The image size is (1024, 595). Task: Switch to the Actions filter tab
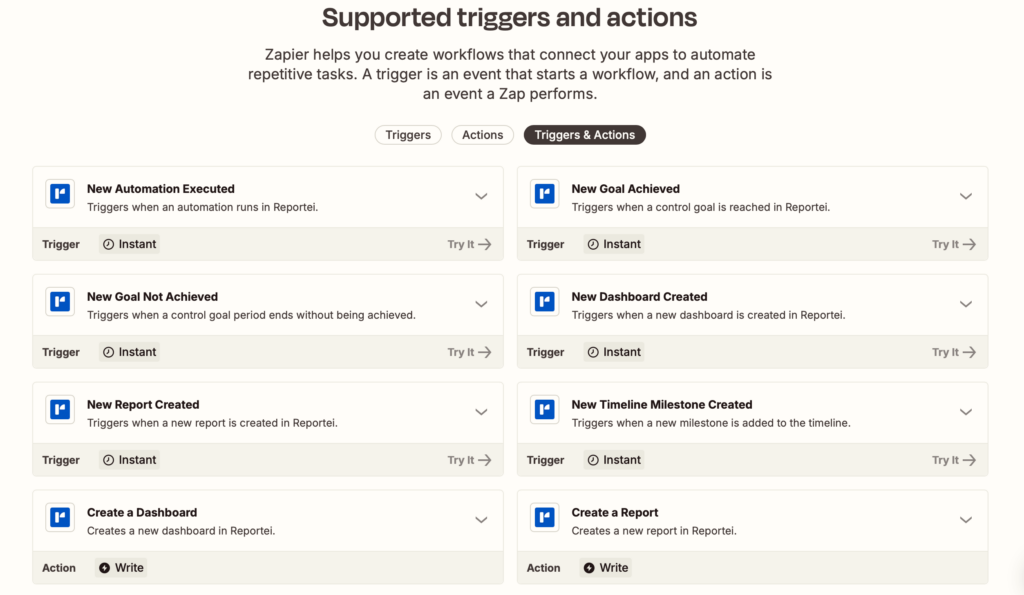(x=482, y=134)
